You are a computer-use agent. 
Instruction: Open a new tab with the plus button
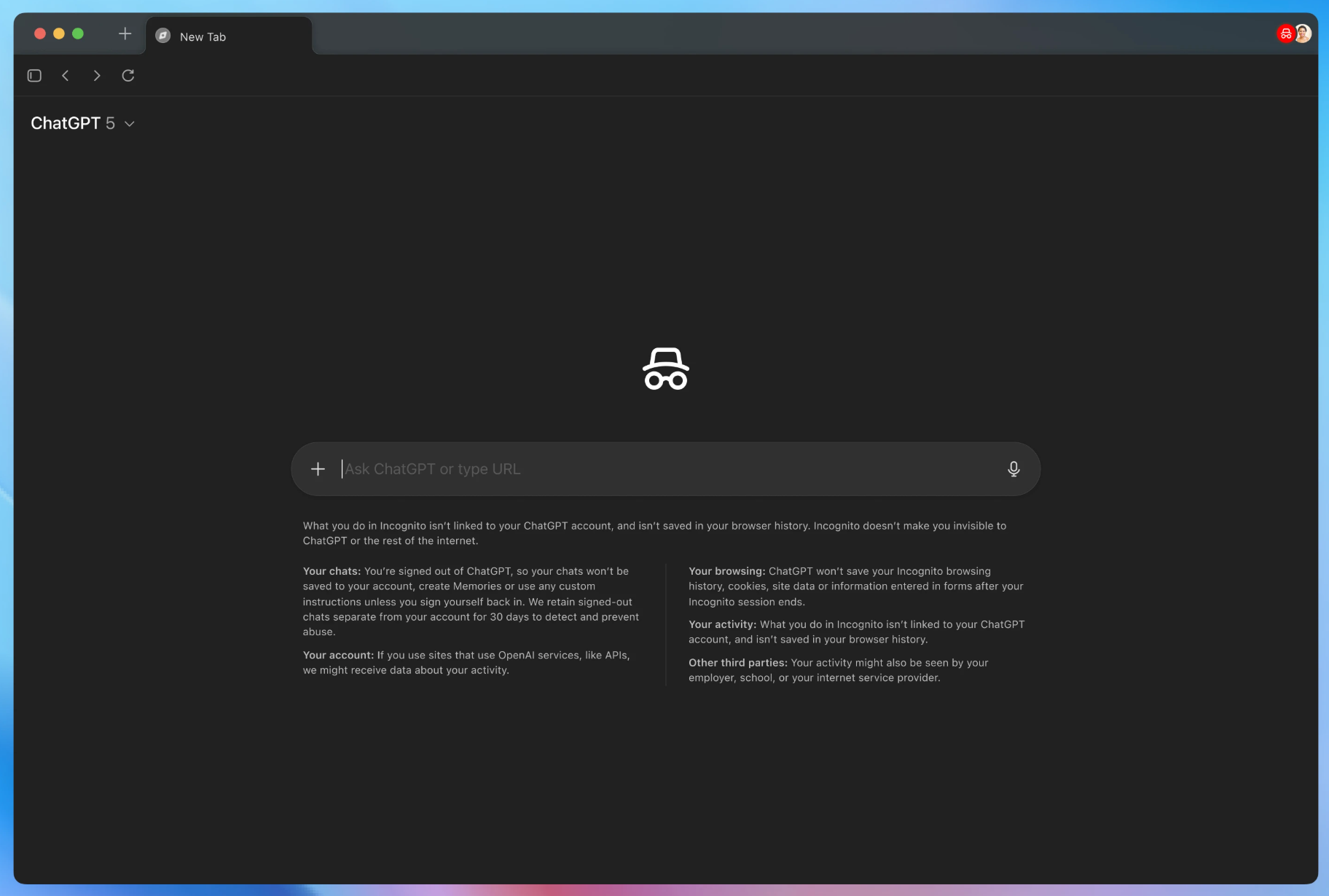pos(125,34)
